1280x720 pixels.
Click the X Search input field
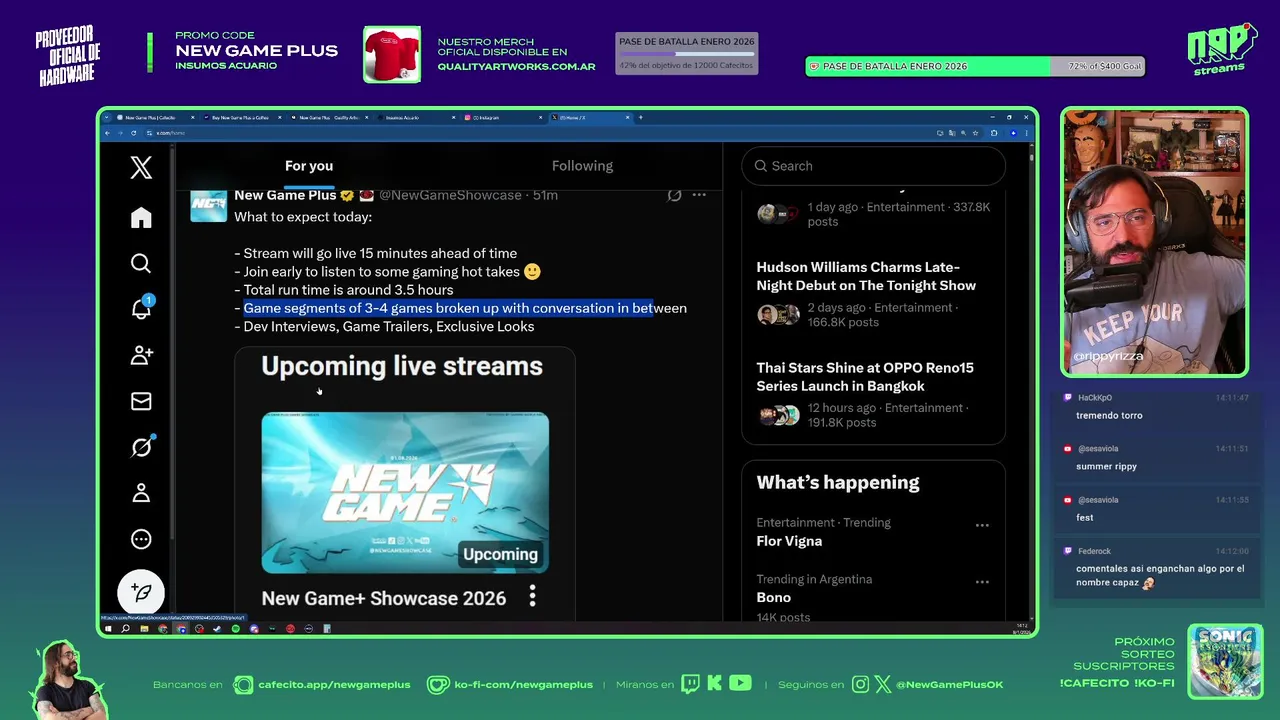(873, 166)
